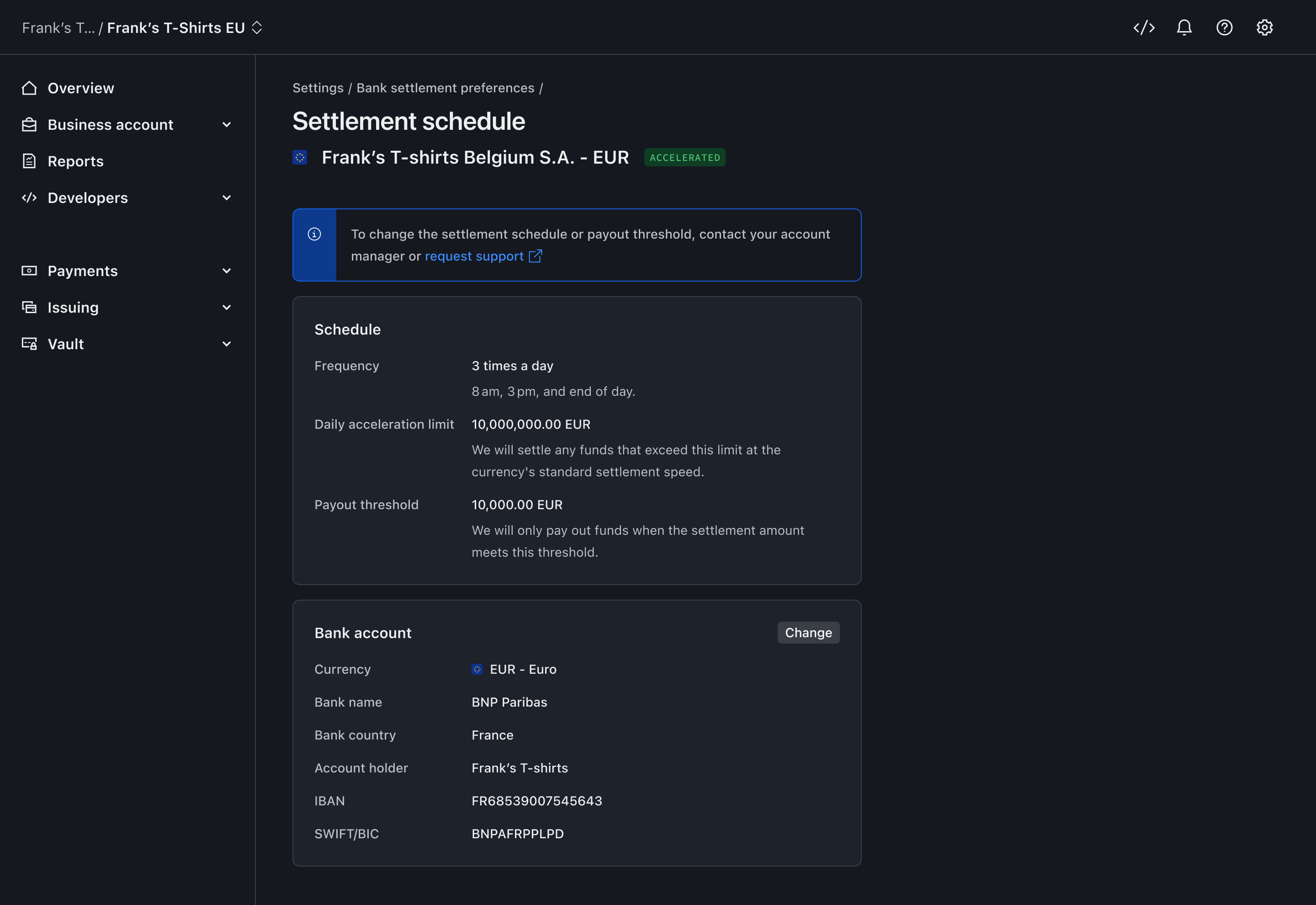Click the Developers code icon in sidebar
This screenshot has height=905, width=1316.
29,197
